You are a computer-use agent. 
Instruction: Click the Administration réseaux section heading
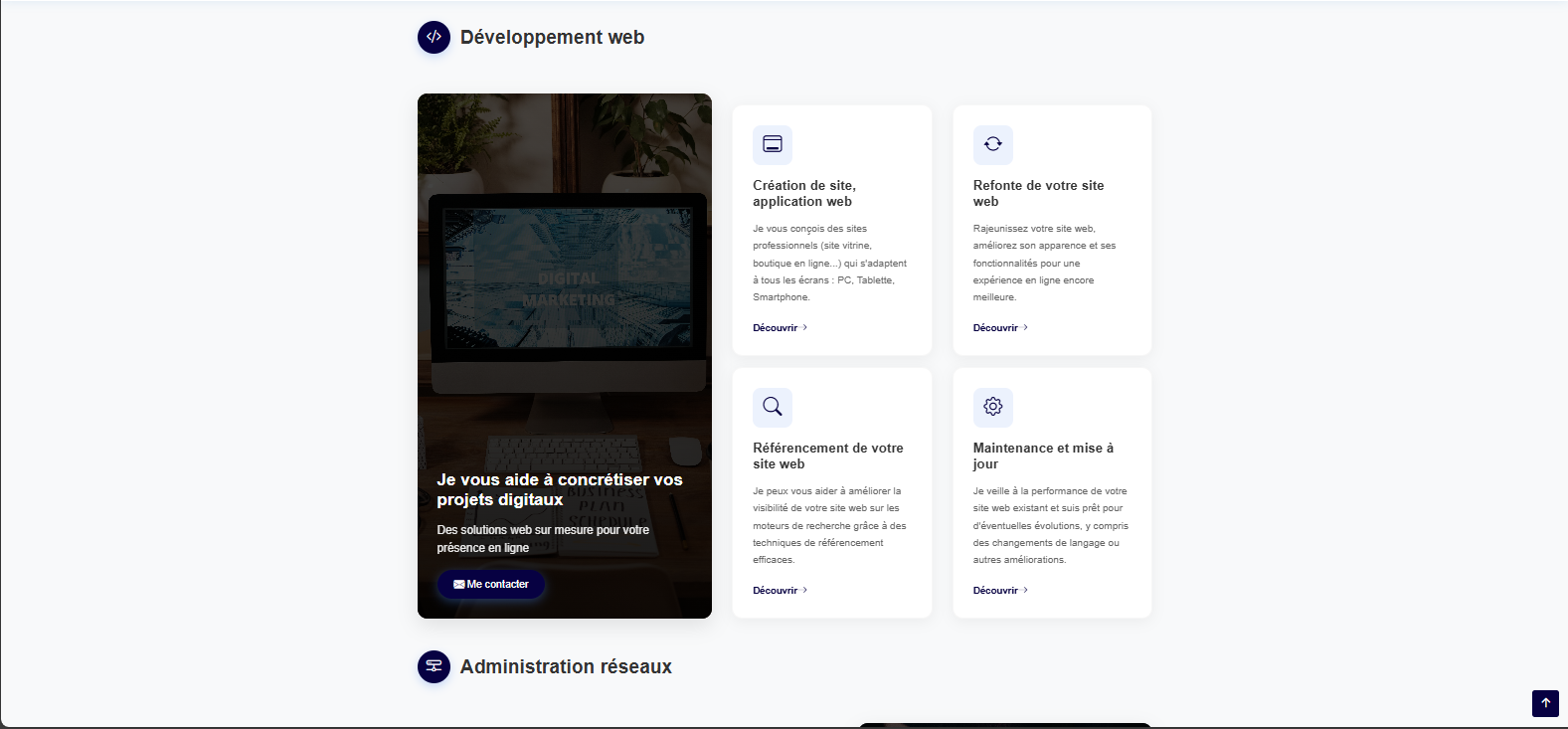click(x=566, y=666)
